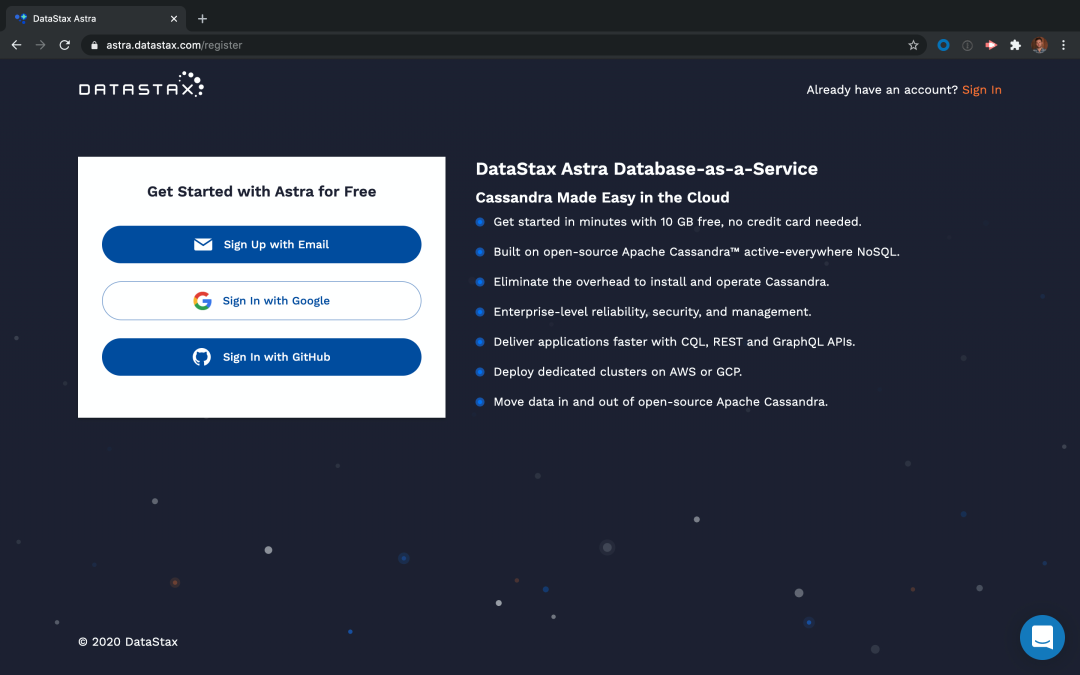The image size is (1080, 675).
Task: Click the Sign Up with Email button
Action: click(x=262, y=245)
